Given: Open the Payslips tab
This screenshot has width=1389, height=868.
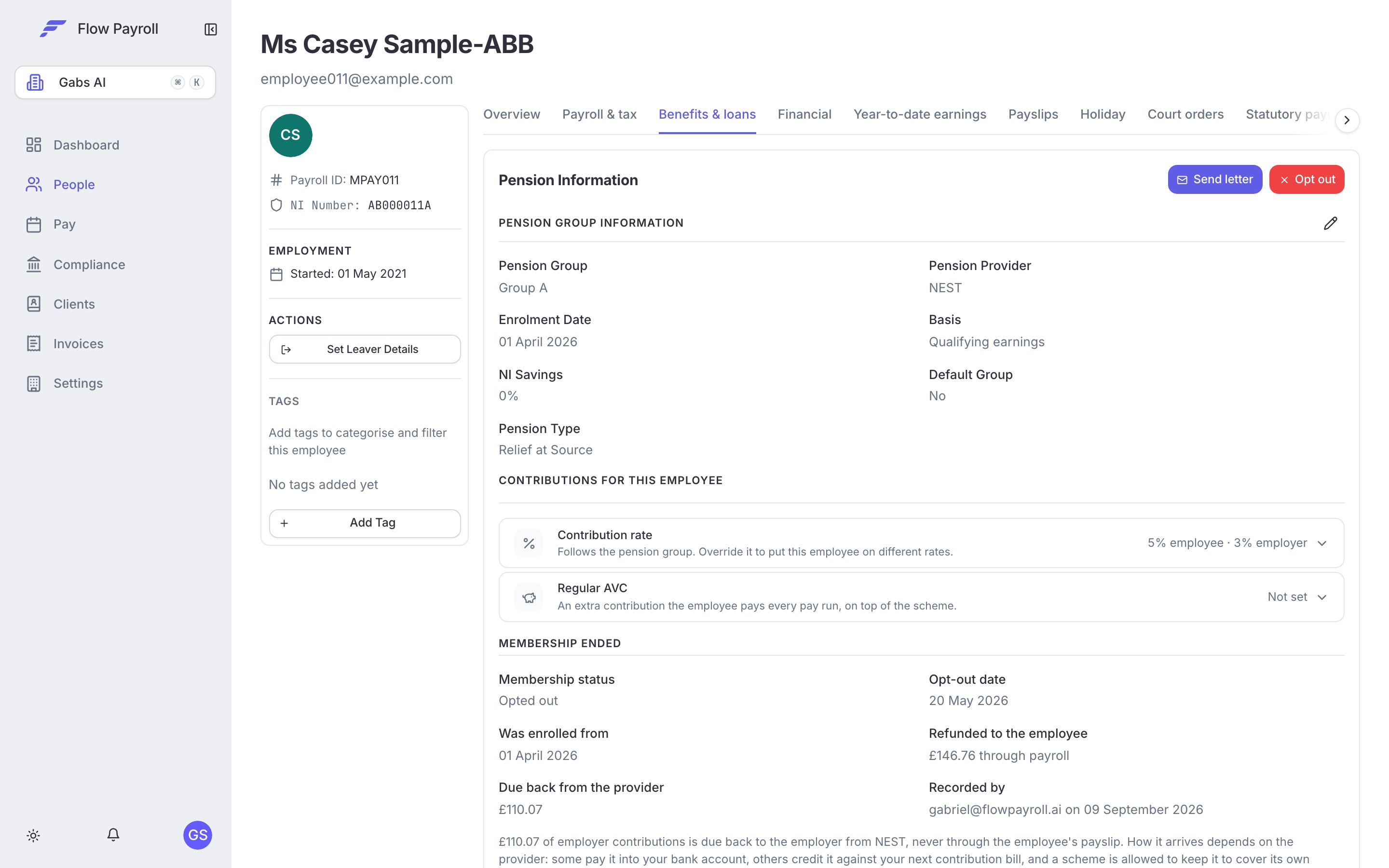Looking at the screenshot, I should pos(1033,114).
